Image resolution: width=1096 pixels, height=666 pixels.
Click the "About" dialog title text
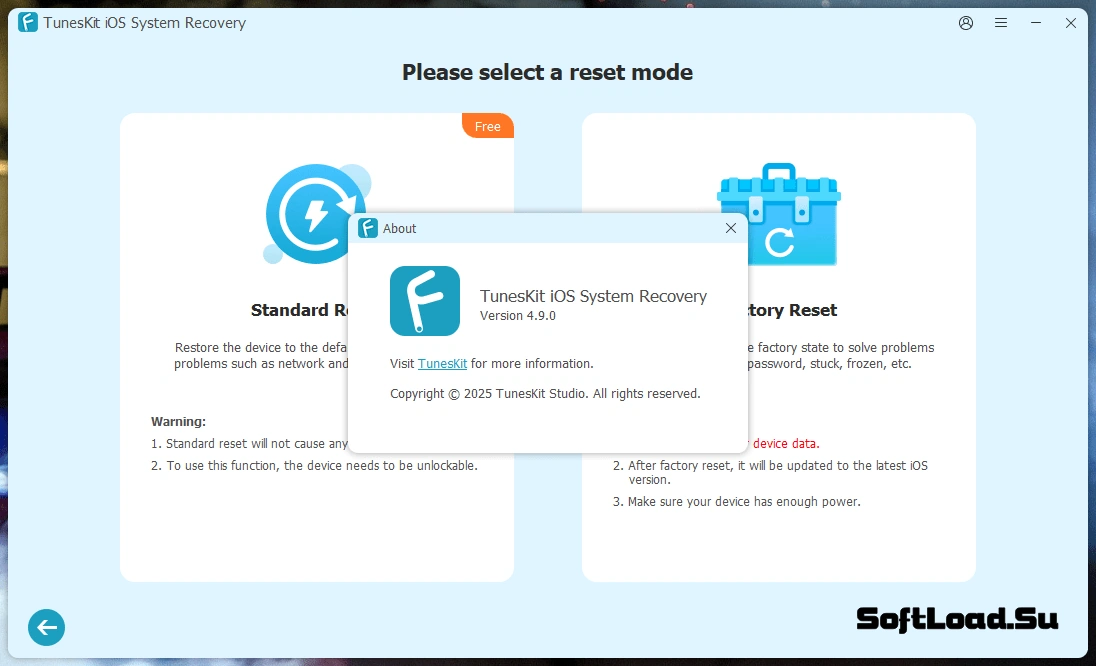pyautogui.click(x=399, y=229)
